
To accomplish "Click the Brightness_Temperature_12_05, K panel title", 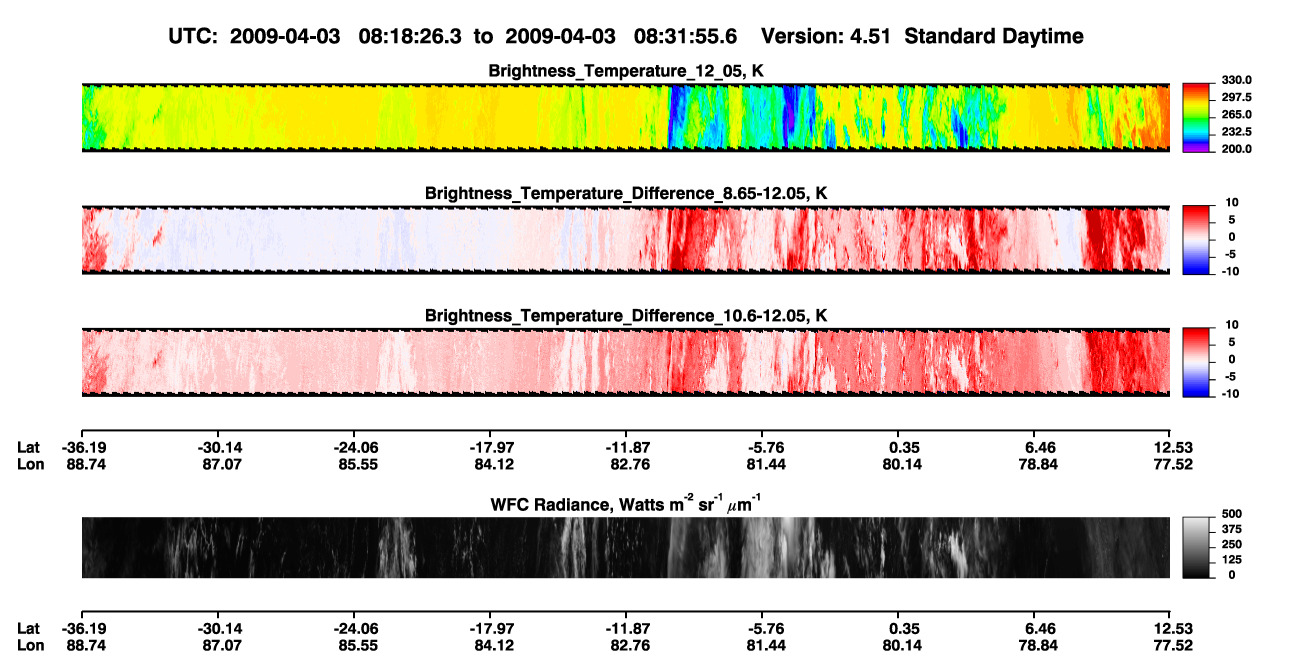I will pyautogui.click(x=626, y=71).
